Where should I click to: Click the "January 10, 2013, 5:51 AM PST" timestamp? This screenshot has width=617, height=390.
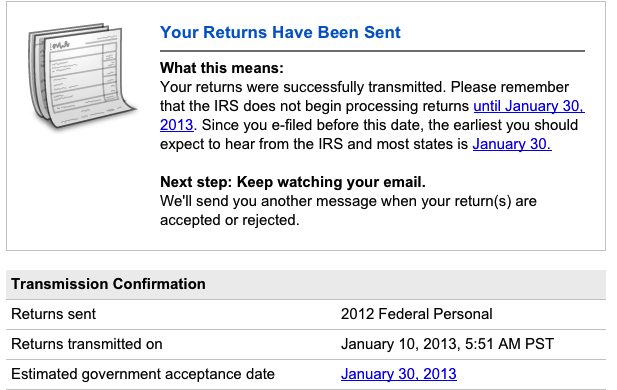(x=447, y=344)
